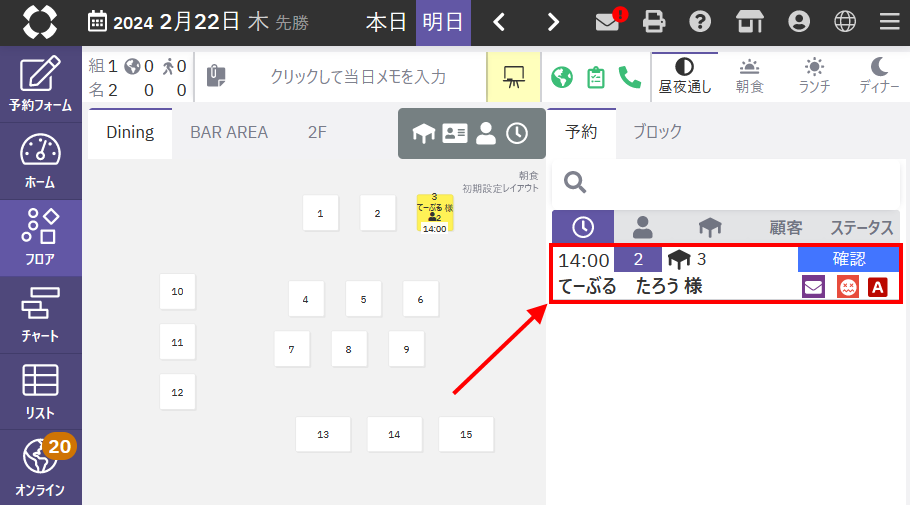Open the 予約フォーム reservation form
The height and width of the screenshot is (505, 910).
(x=40, y=84)
